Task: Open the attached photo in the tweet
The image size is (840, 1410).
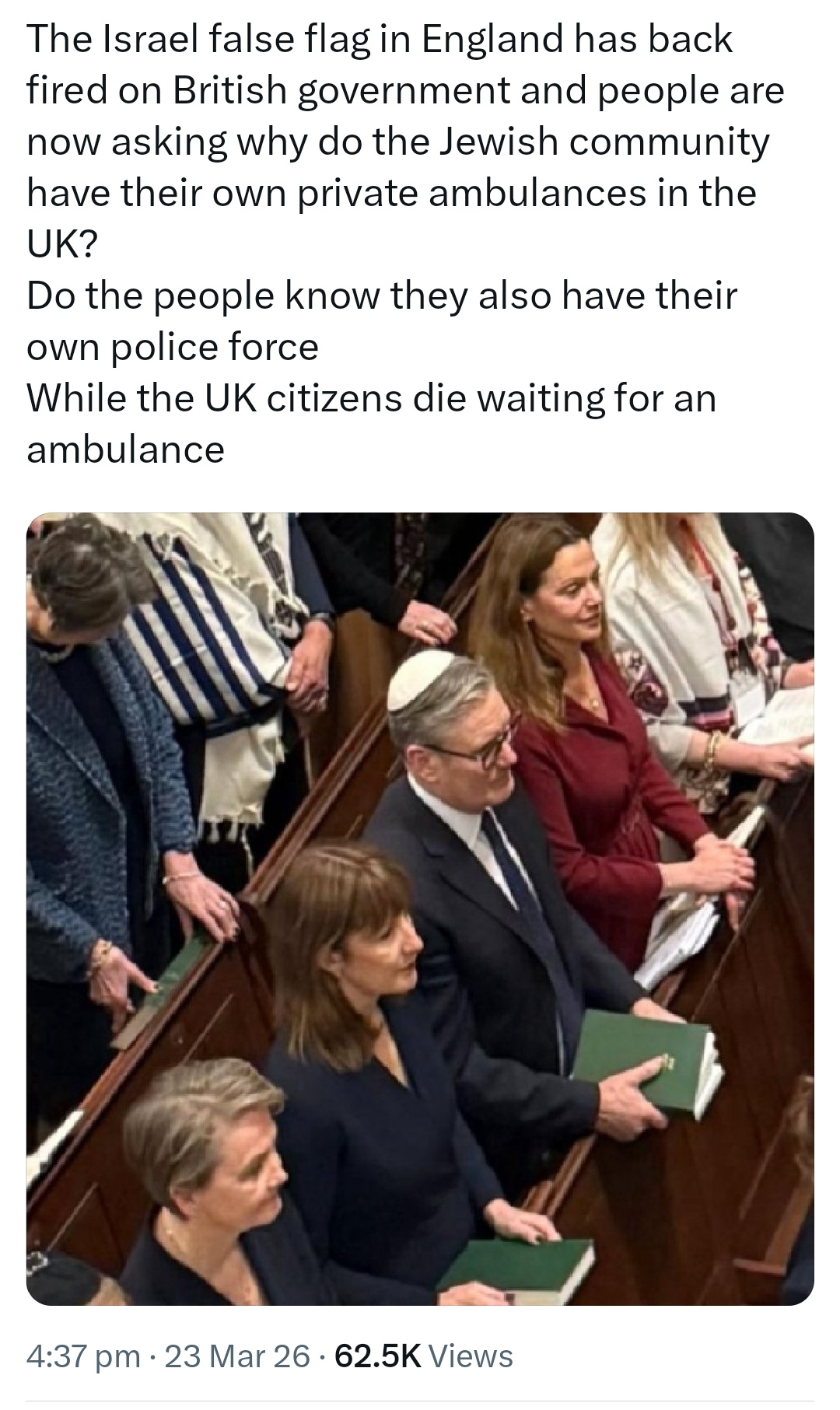Action: (x=420, y=908)
